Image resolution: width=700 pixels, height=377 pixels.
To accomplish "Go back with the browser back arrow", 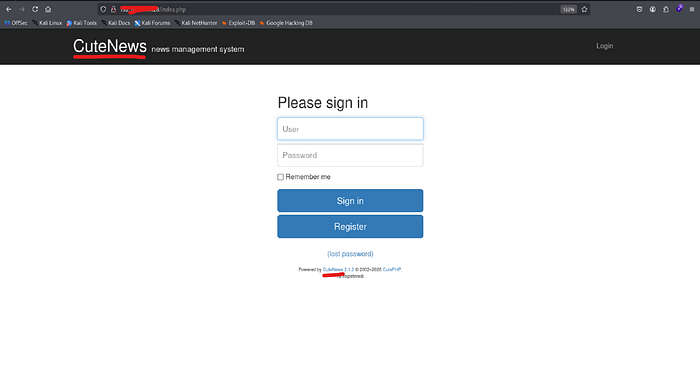I will click(x=8, y=9).
